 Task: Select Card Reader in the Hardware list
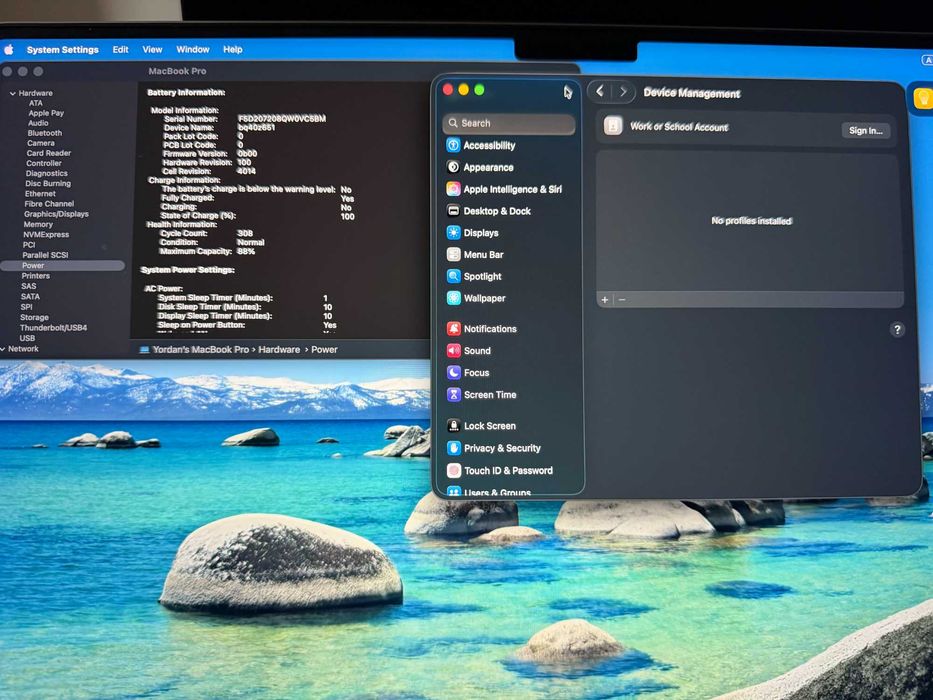pyautogui.click(x=48, y=153)
